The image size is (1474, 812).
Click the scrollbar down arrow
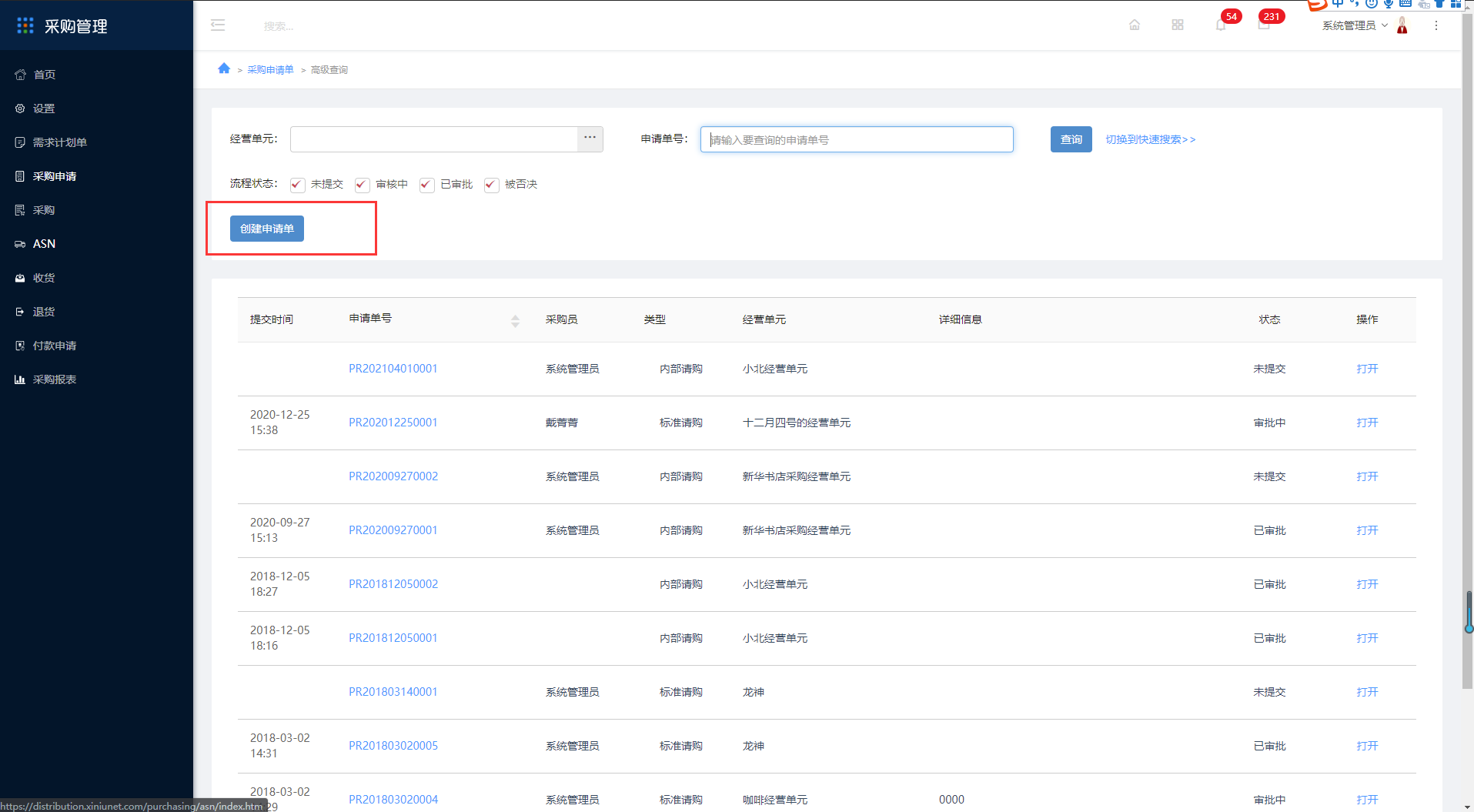tap(1467, 806)
